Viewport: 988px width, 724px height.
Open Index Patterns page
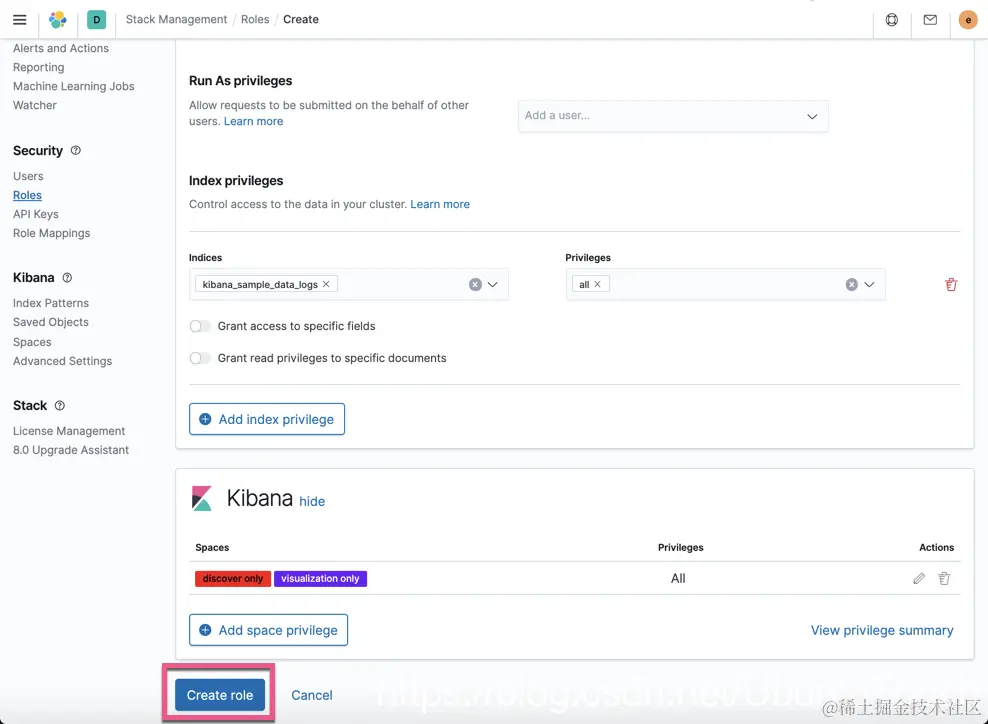51,302
